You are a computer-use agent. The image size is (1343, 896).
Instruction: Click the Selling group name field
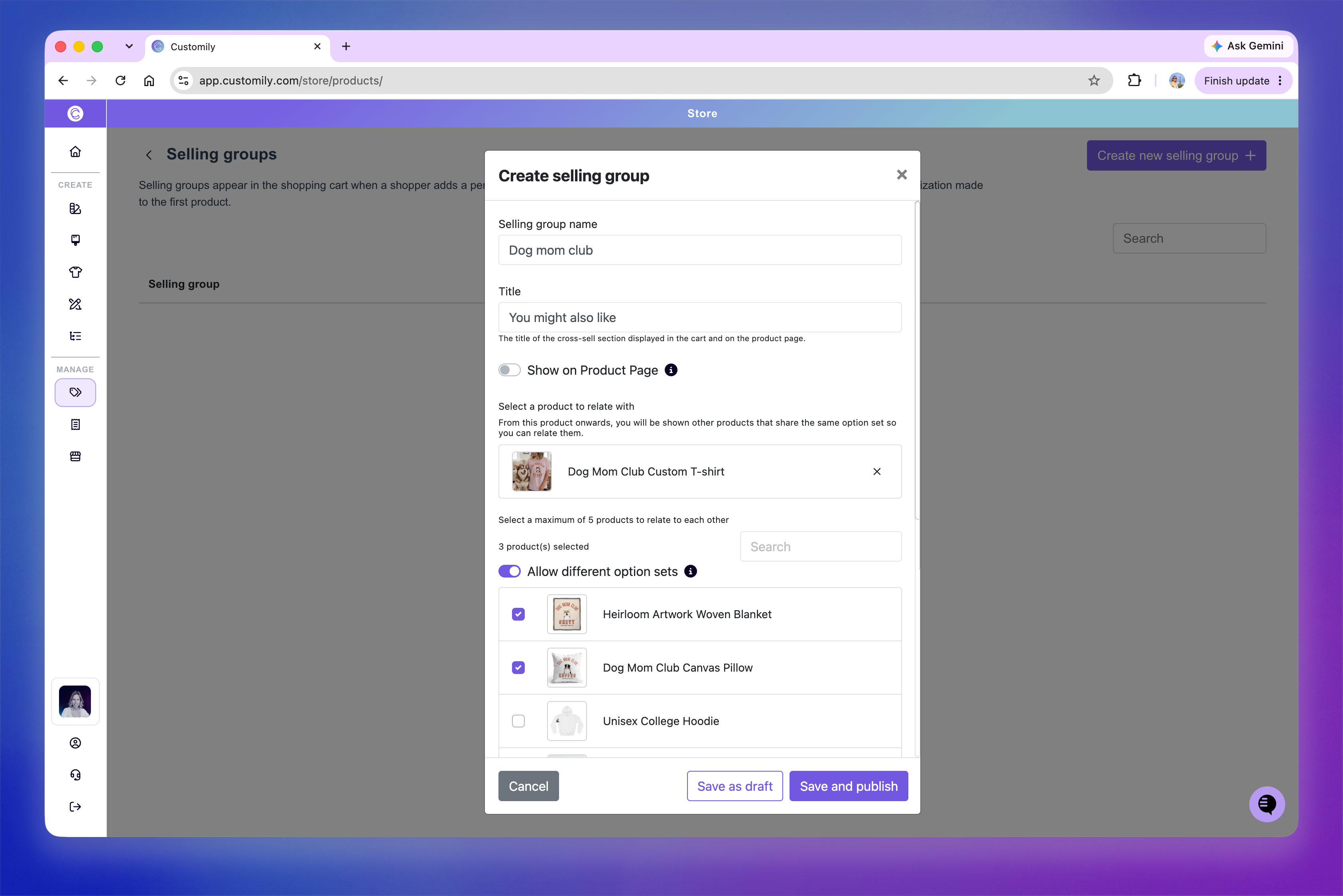pos(700,250)
